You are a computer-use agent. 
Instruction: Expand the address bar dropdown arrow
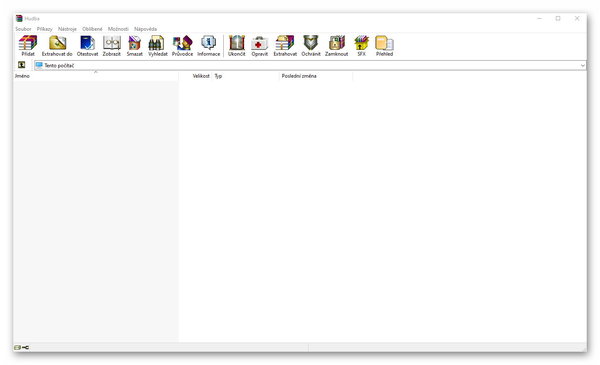point(582,65)
